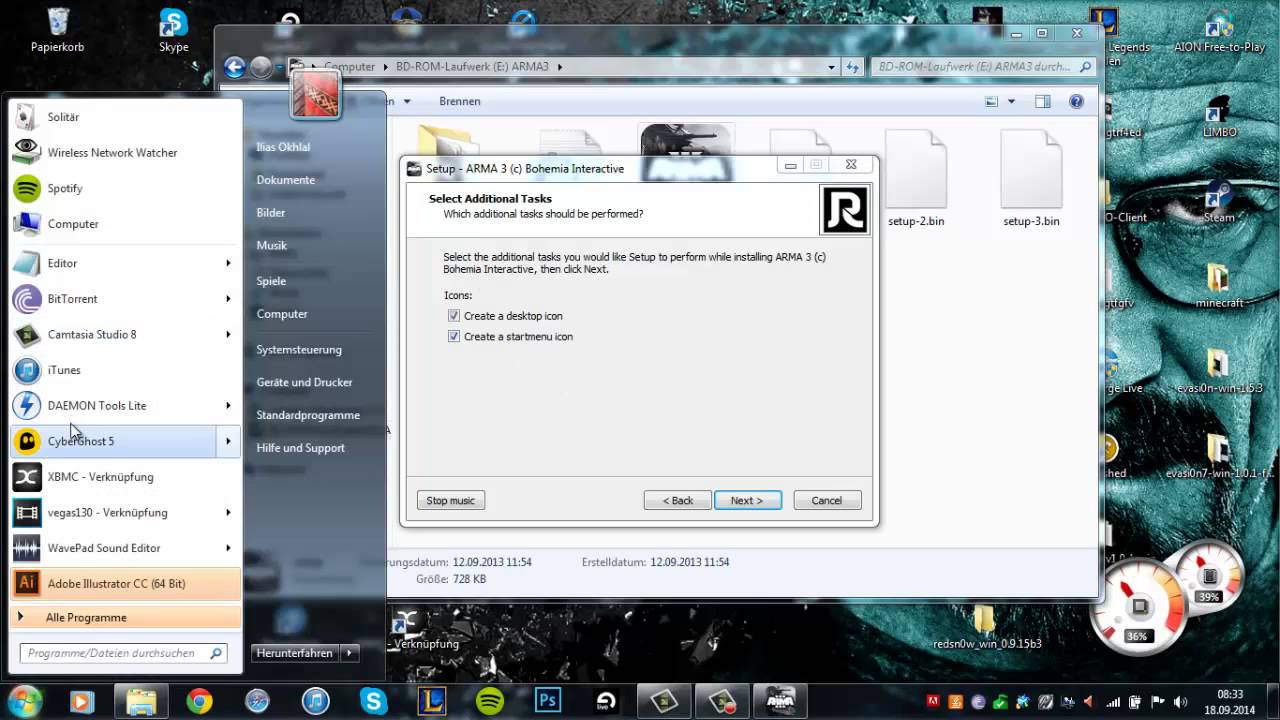
Task: Click the Arma 3 setup taskbar icon
Action: tap(780, 701)
